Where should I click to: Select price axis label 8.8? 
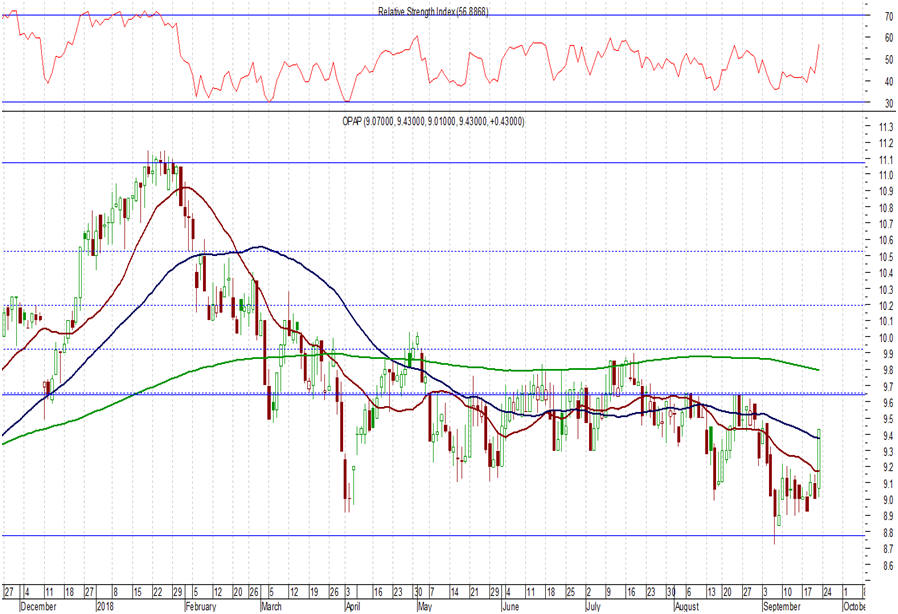[x=888, y=533]
